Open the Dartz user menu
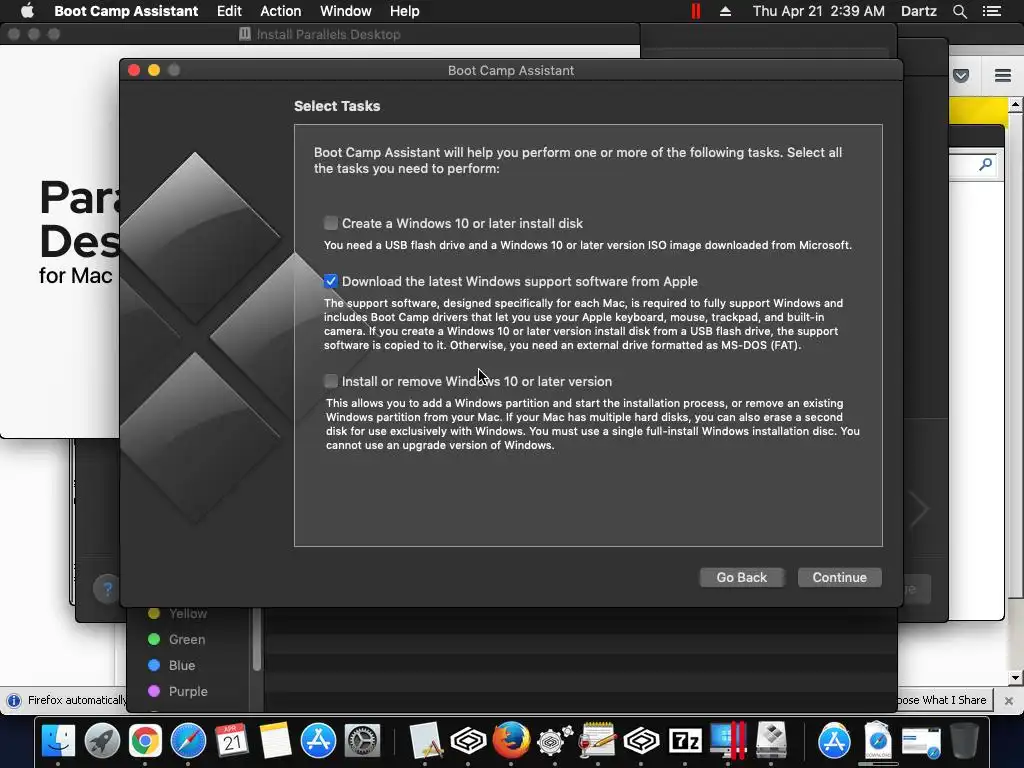The image size is (1024, 768). pyautogui.click(x=918, y=11)
